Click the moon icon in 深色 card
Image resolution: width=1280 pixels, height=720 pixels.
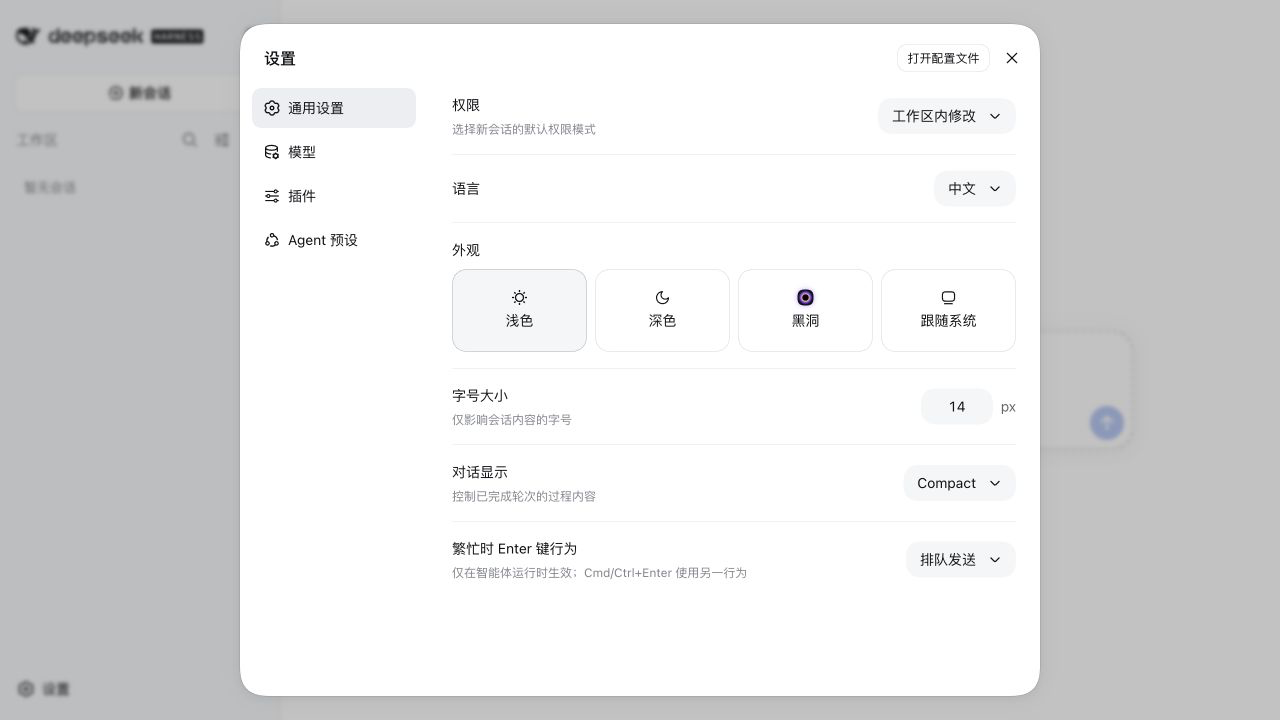click(662, 297)
